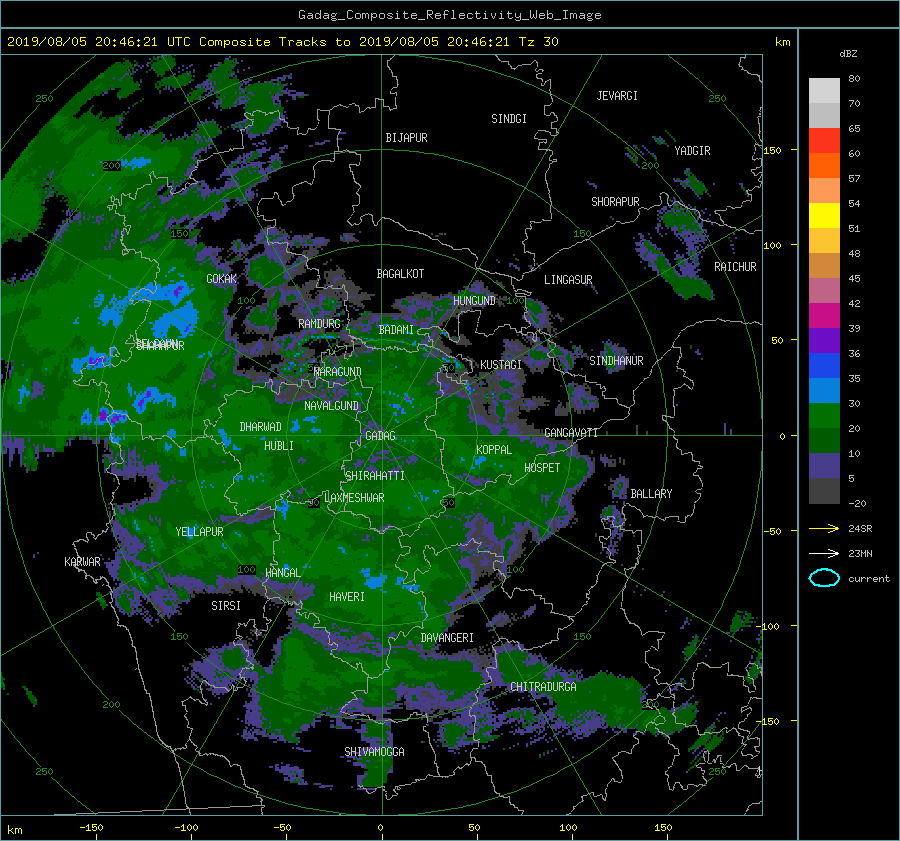Screen dimensions: 900x841
Task: Click the cyan 'current' ellipse legend symbol
Action: [x=824, y=578]
